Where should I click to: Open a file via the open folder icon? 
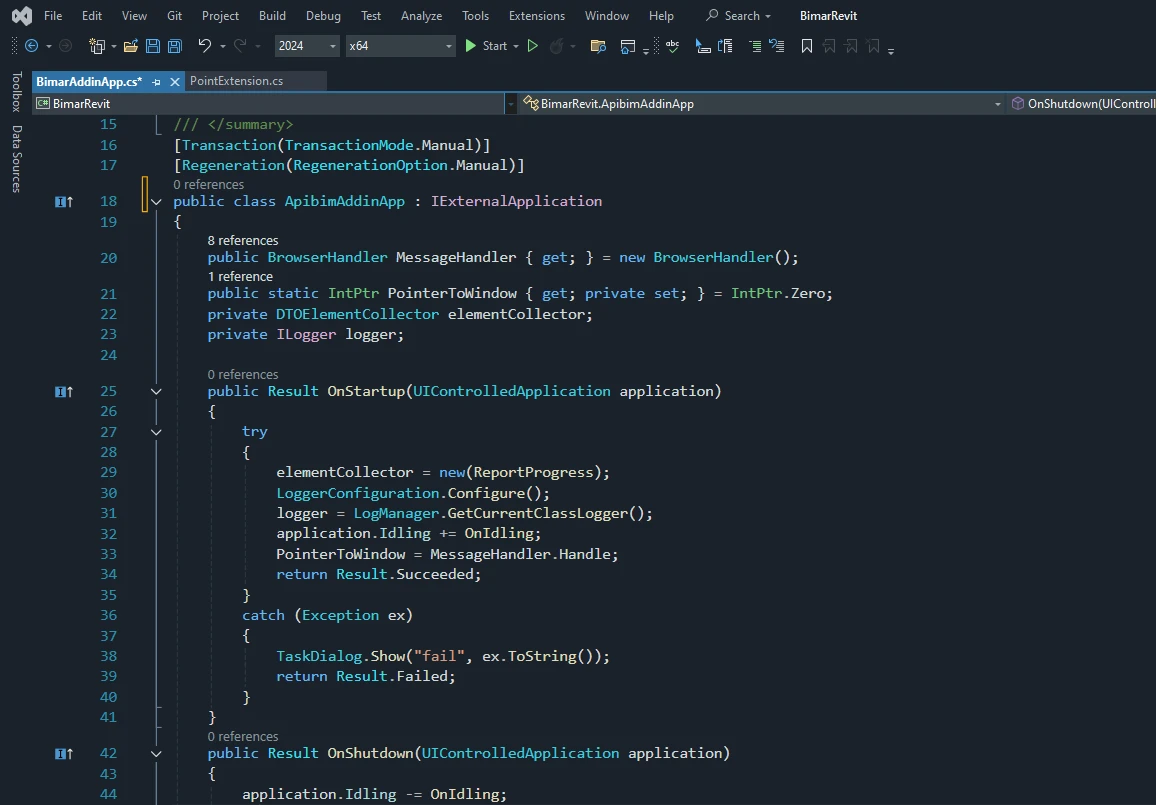(x=130, y=46)
